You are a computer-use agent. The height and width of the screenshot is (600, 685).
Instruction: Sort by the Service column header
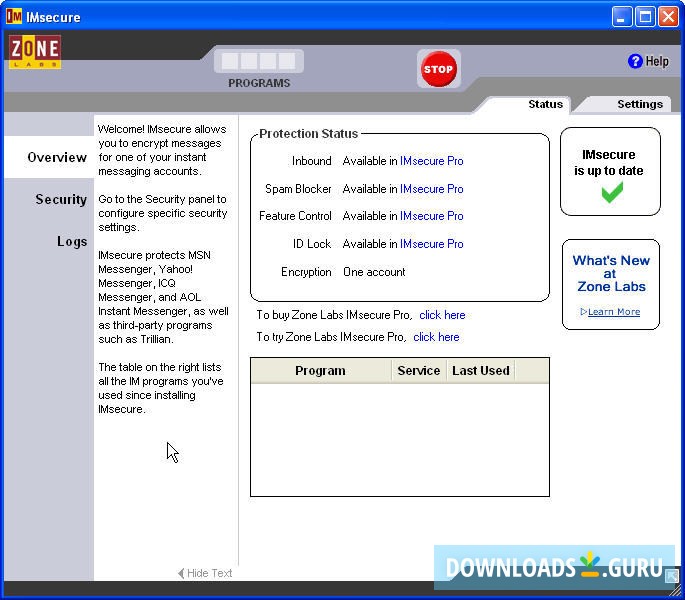(419, 371)
